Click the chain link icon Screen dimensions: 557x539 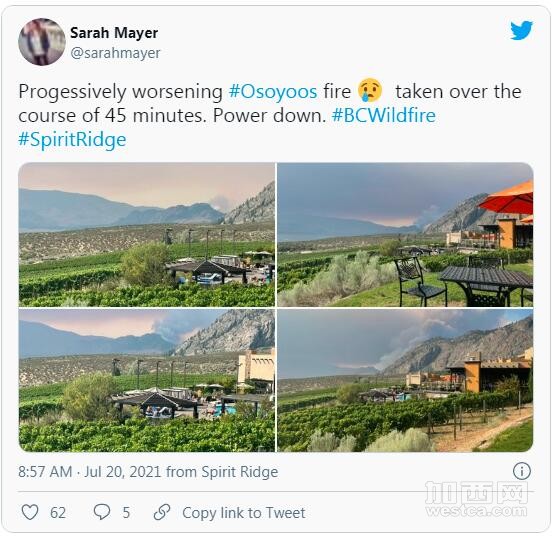tap(162, 512)
